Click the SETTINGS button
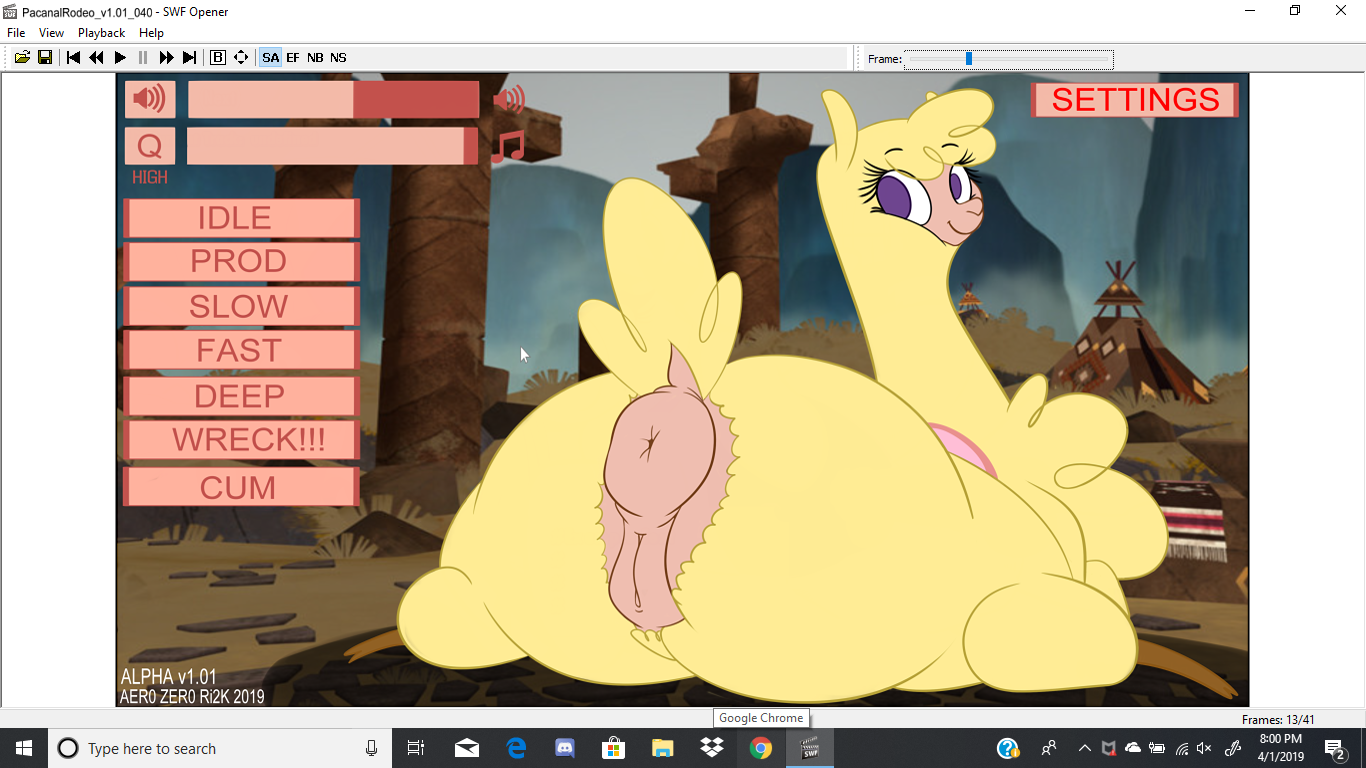 pos(1135,100)
